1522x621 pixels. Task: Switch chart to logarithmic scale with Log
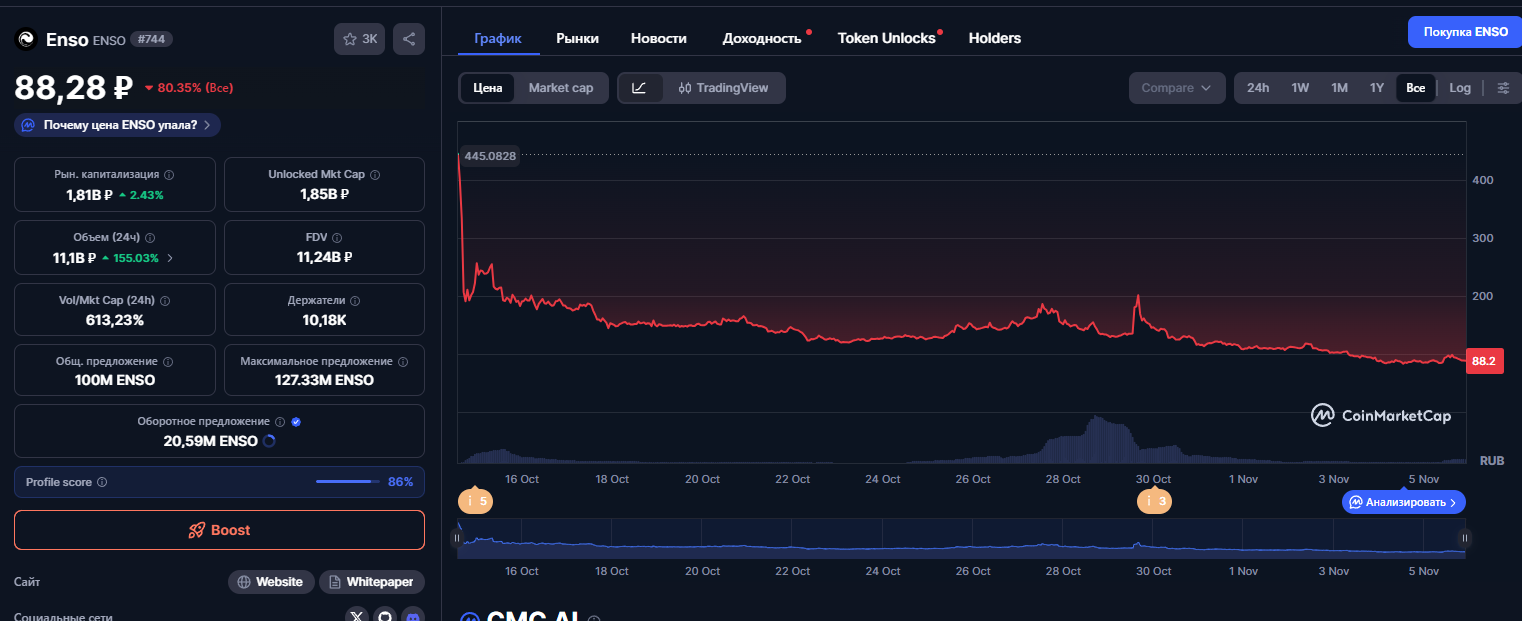tap(1460, 88)
